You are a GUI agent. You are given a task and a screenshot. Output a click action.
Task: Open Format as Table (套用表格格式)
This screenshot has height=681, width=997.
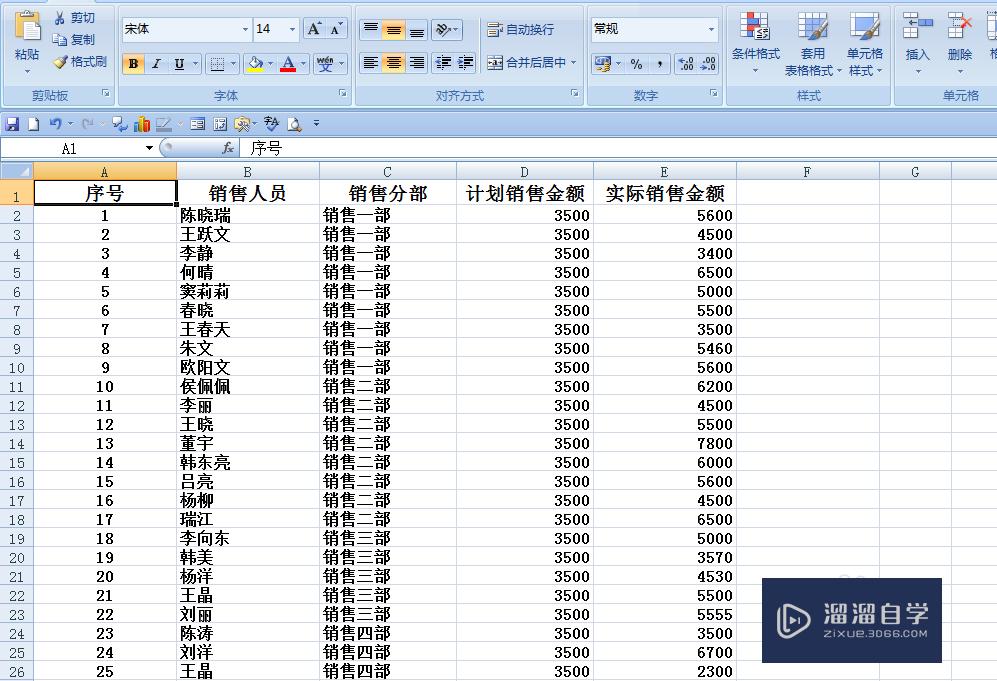(x=813, y=43)
